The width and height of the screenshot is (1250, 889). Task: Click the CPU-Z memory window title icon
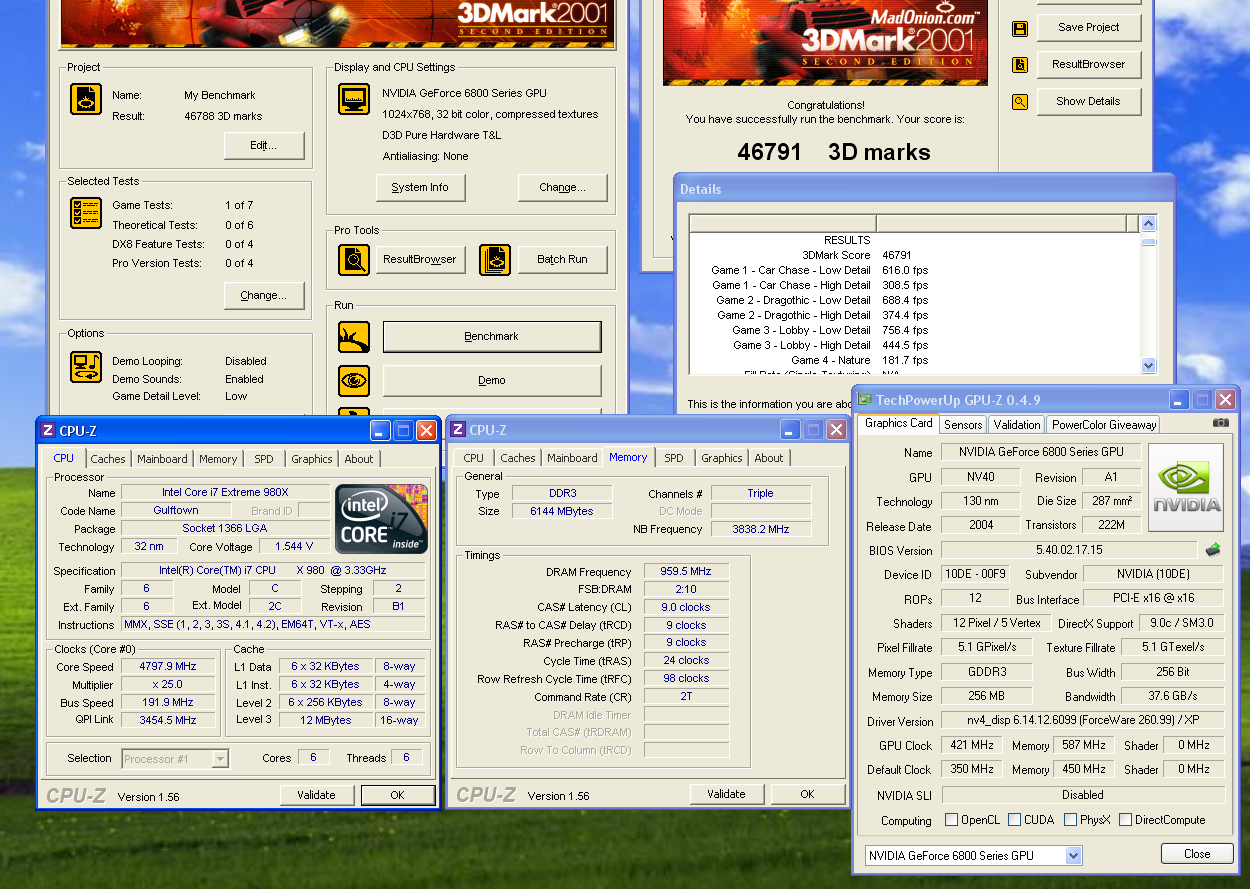458,430
